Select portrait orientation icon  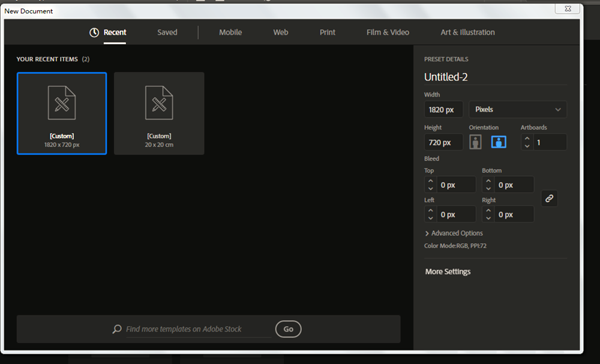(475, 142)
